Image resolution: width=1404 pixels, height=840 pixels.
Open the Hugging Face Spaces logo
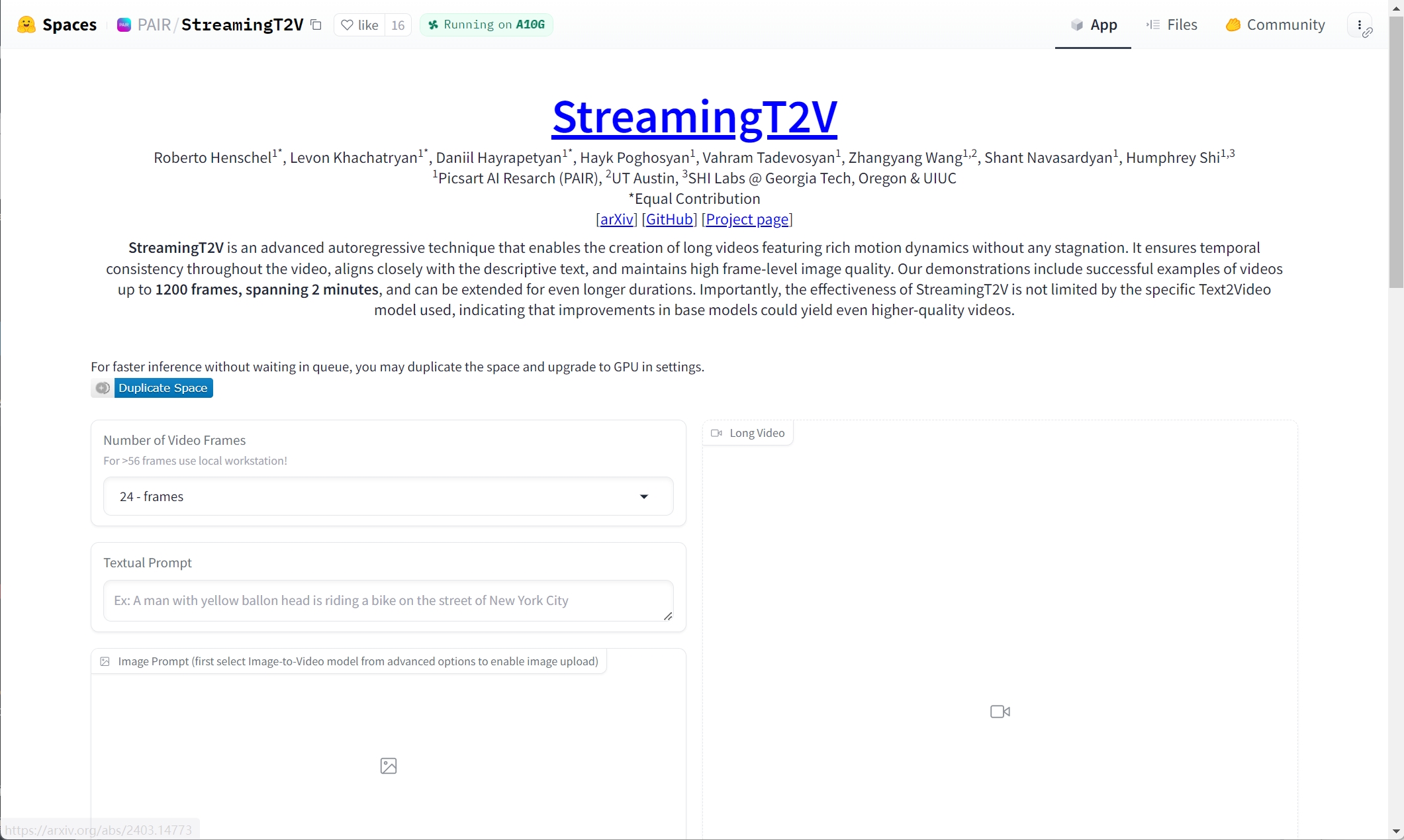click(x=26, y=24)
